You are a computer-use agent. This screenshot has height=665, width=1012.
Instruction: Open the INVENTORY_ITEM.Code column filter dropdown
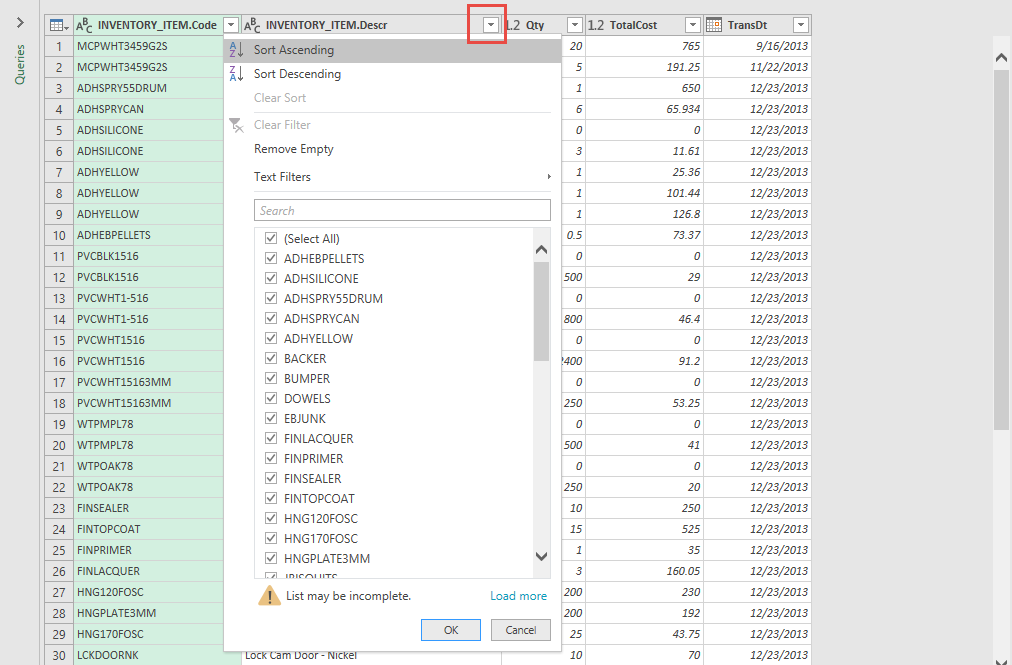[x=232, y=25]
